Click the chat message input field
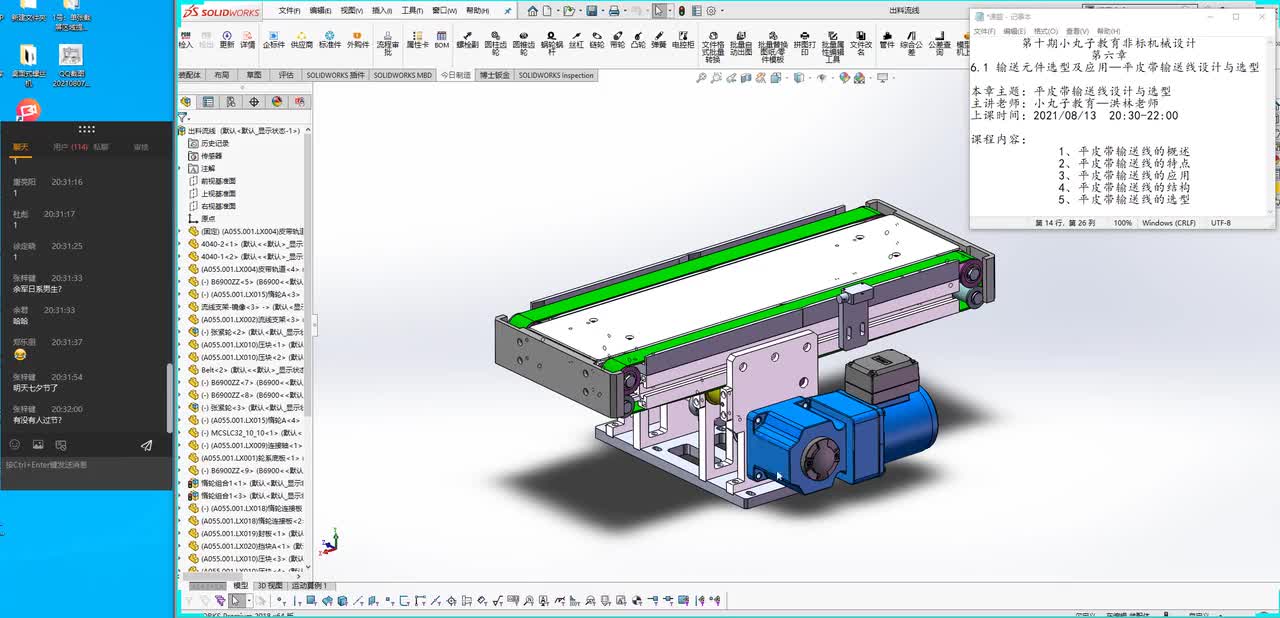The image size is (1280, 618). (x=87, y=472)
